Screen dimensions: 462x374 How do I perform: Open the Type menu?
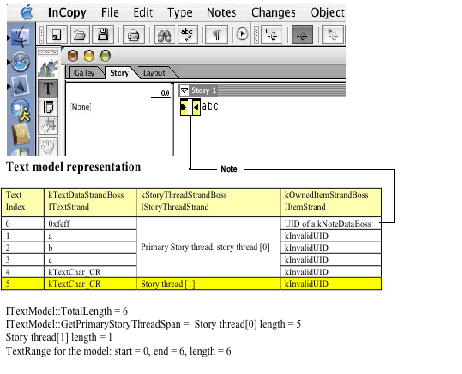180,13
